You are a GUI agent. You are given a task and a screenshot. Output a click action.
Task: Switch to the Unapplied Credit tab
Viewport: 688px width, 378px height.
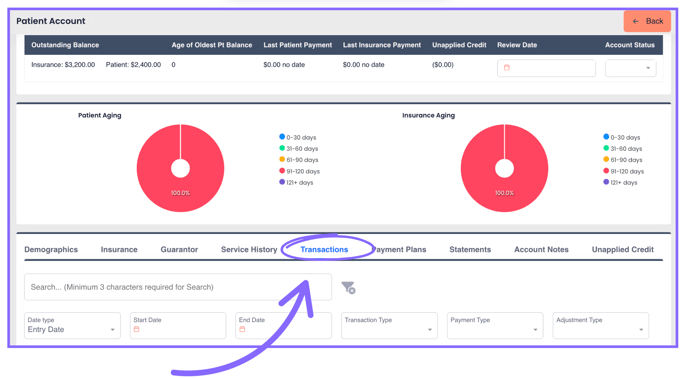point(623,249)
